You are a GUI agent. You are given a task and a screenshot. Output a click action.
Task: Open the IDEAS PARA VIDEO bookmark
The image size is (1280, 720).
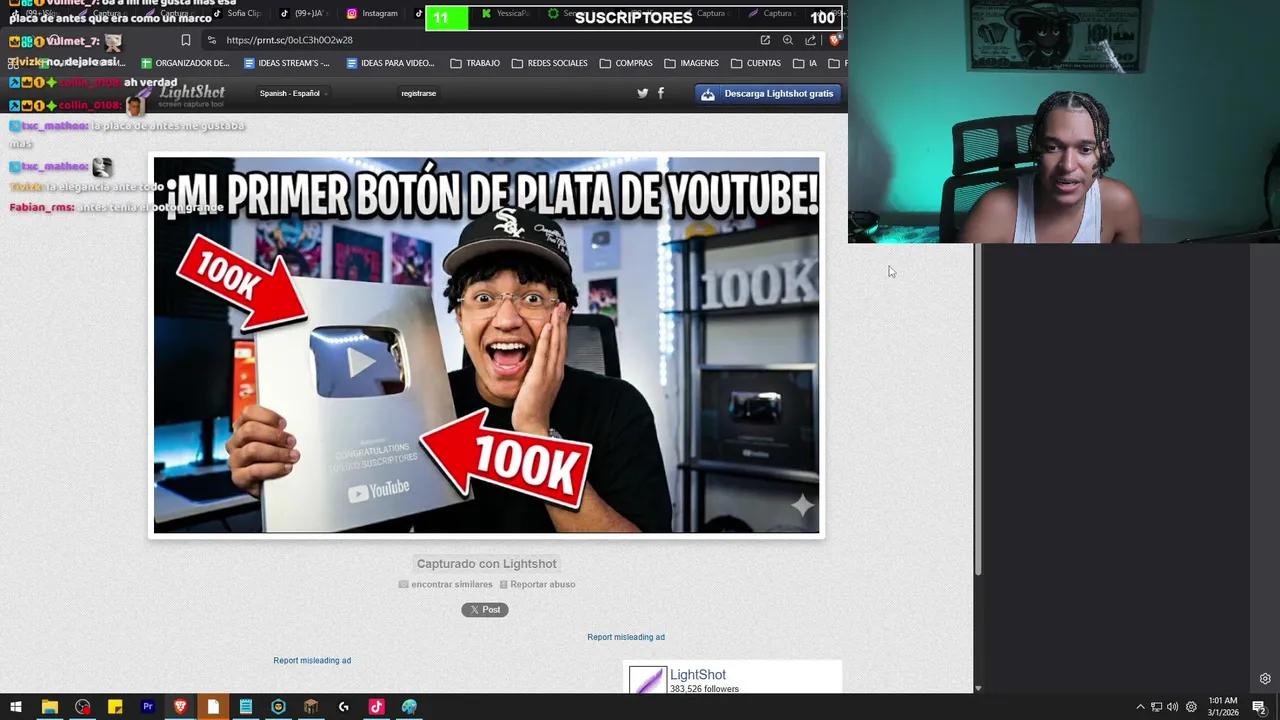(390, 63)
